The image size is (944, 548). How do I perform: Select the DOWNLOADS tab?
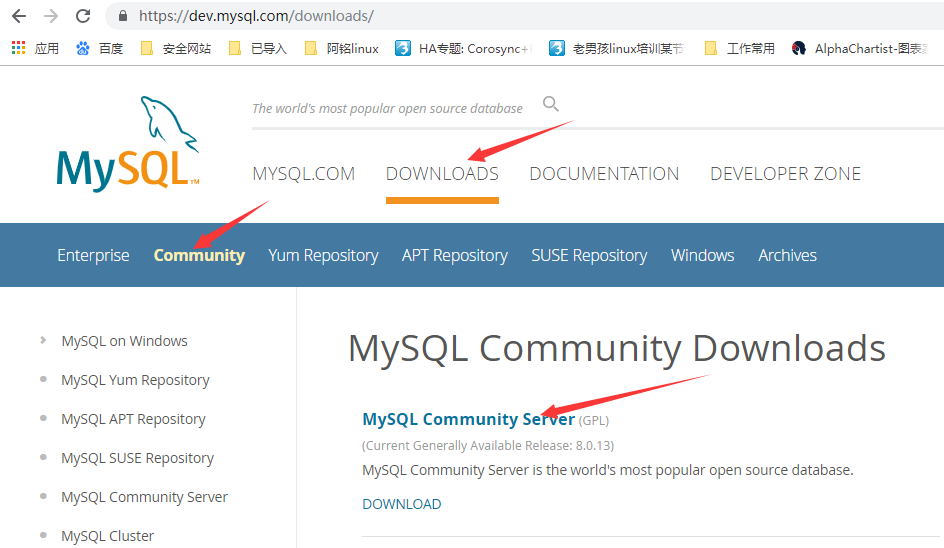pos(442,174)
